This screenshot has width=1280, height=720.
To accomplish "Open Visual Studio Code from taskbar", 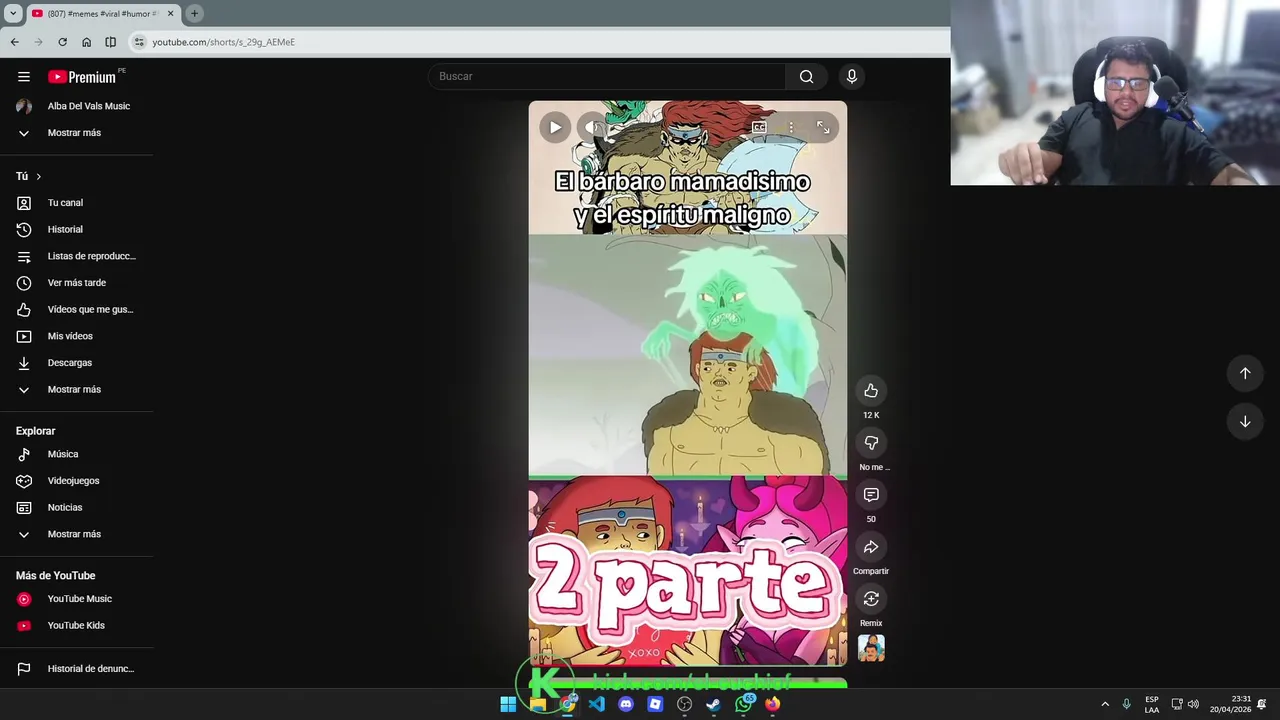I will click(597, 704).
